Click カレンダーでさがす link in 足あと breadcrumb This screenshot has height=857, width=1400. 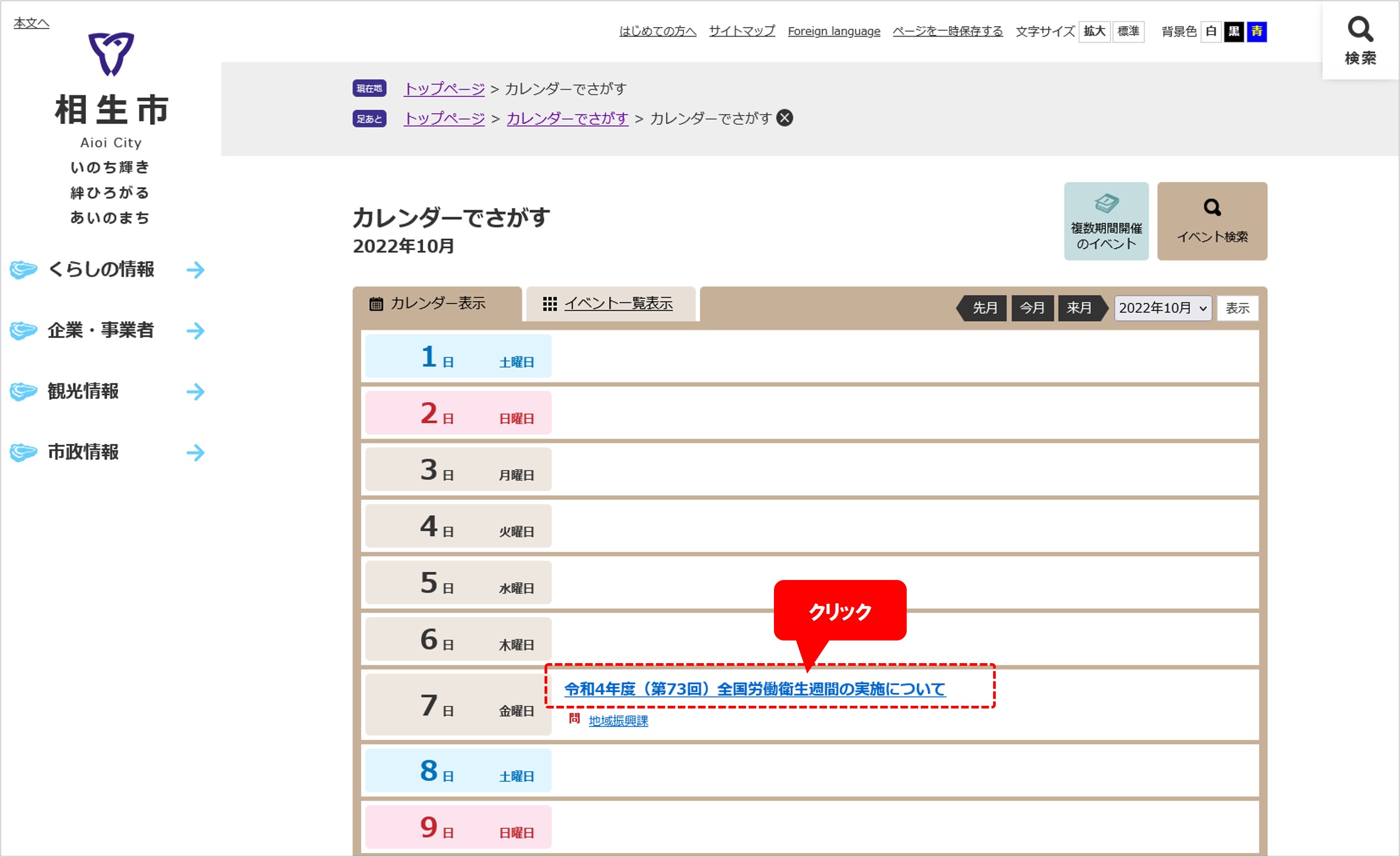567,118
